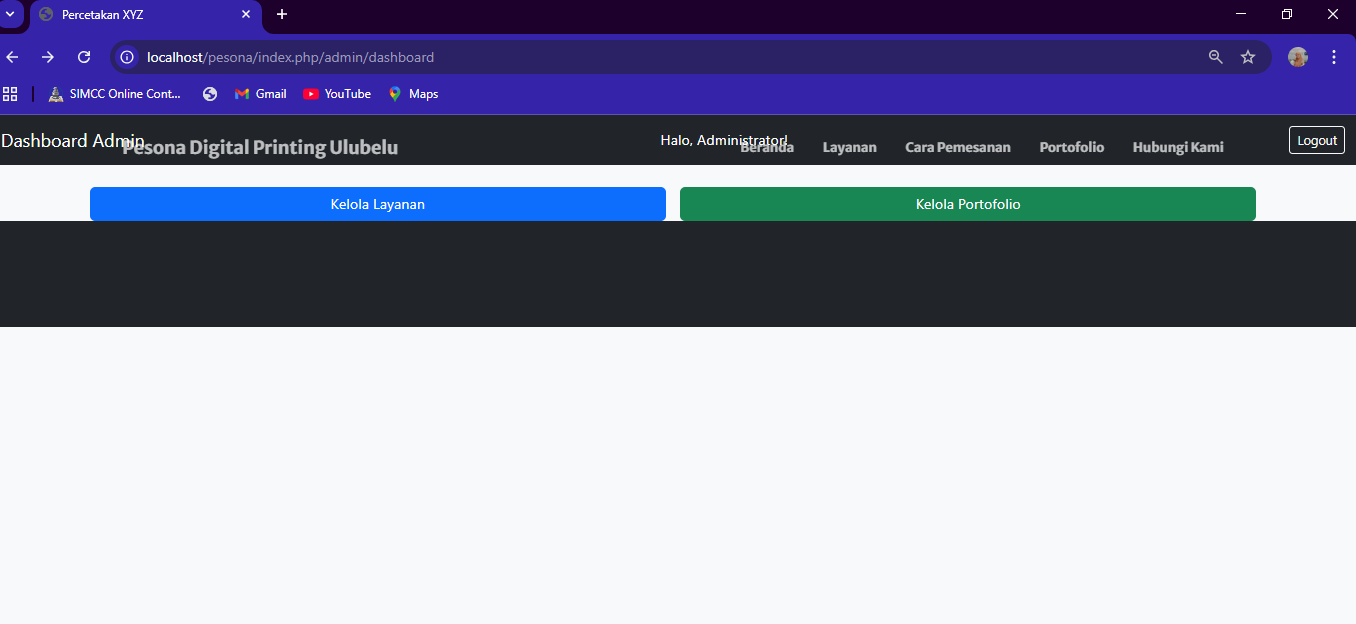Expand the tab search dropdown arrow
The height and width of the screenshot is (624, 1356).
pos(10,14)
